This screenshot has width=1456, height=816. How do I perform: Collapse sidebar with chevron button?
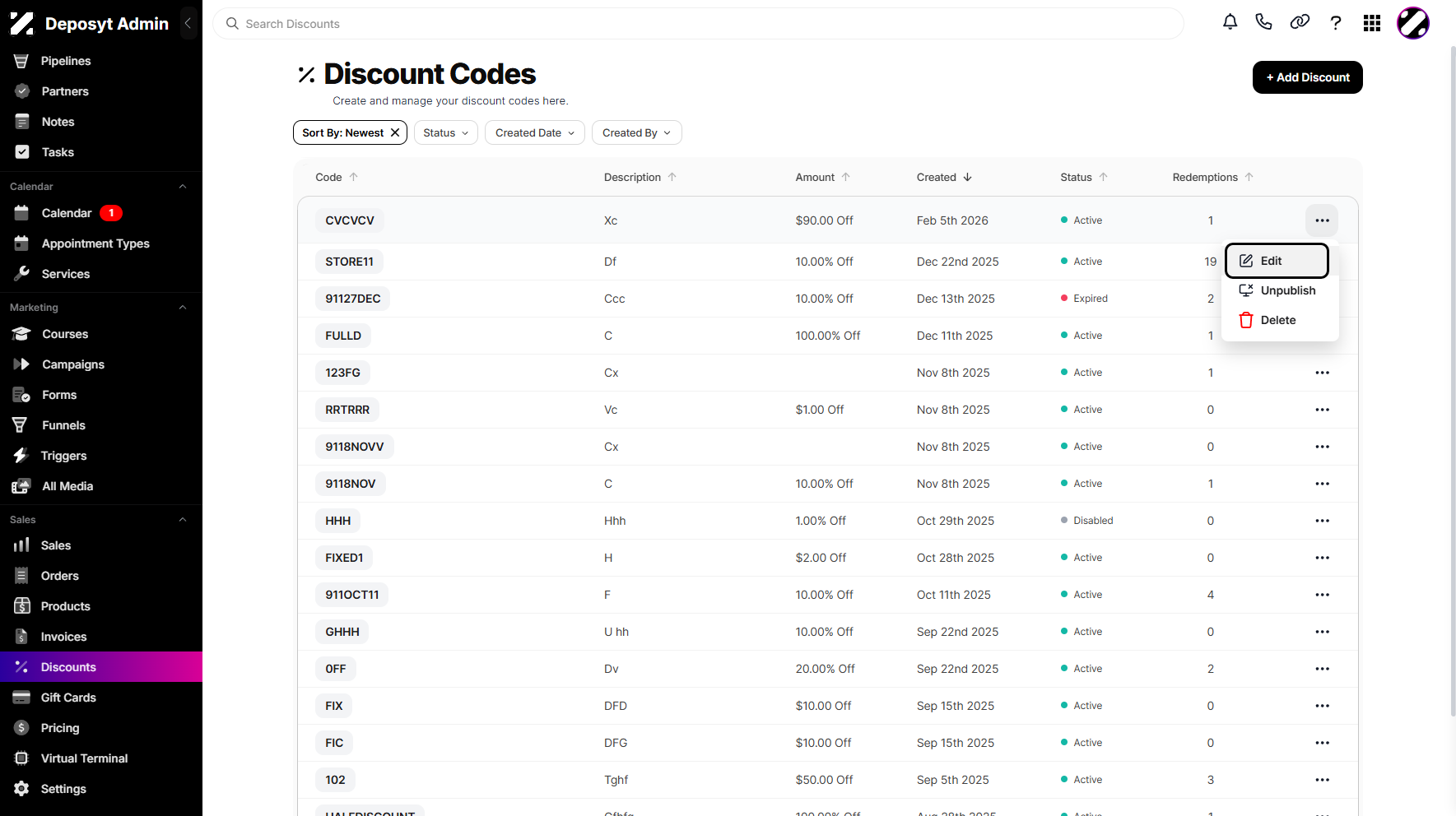[188, 23]
